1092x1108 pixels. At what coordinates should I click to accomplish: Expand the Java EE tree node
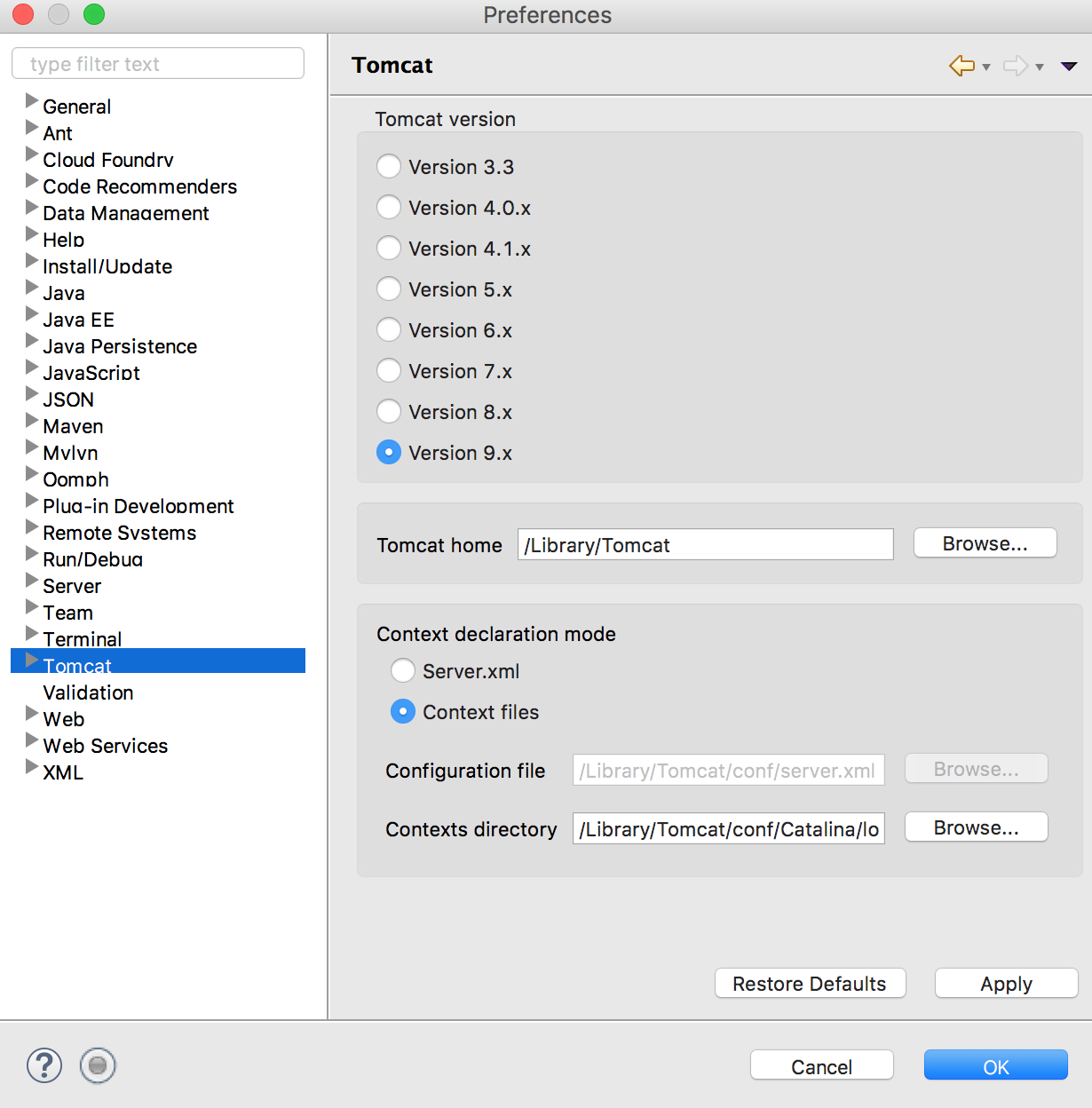point(32,313)
